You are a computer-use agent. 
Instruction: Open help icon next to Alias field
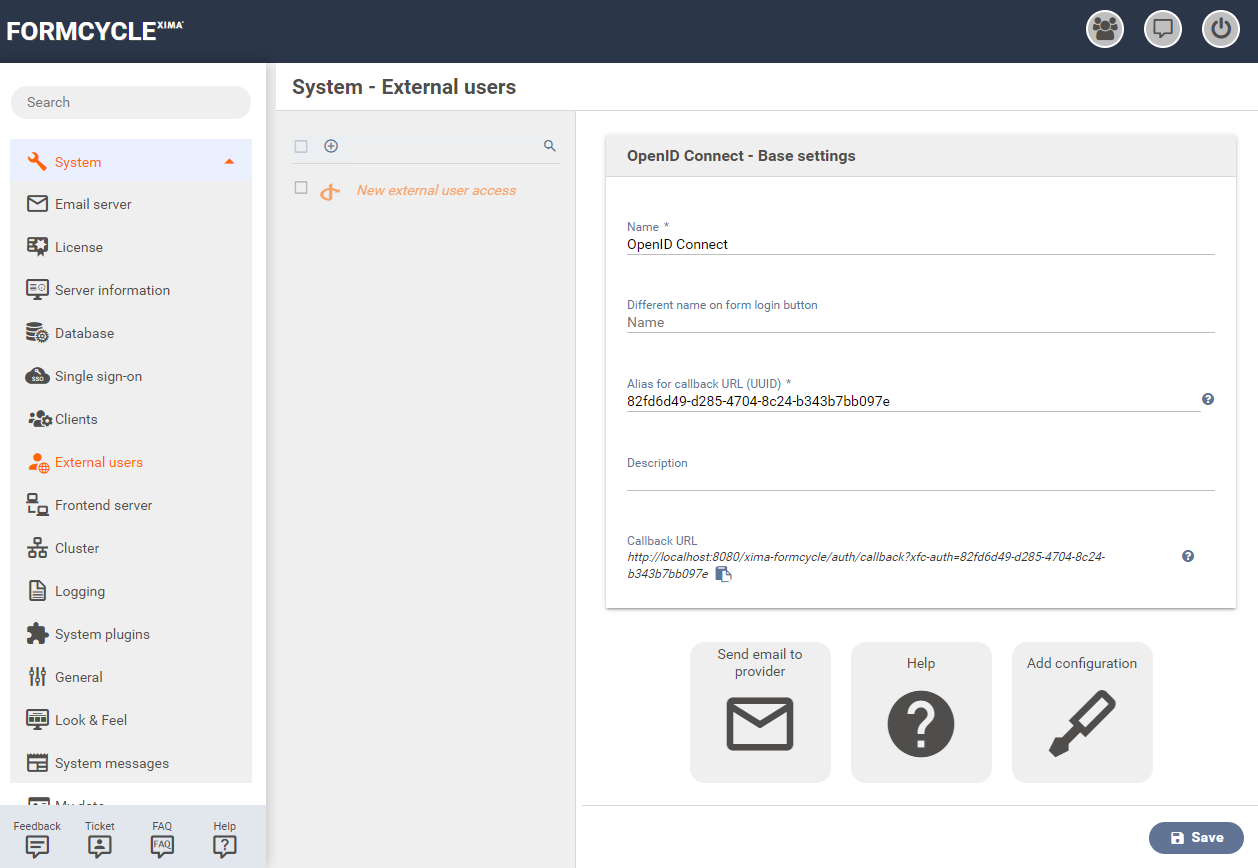(1207, 399)
